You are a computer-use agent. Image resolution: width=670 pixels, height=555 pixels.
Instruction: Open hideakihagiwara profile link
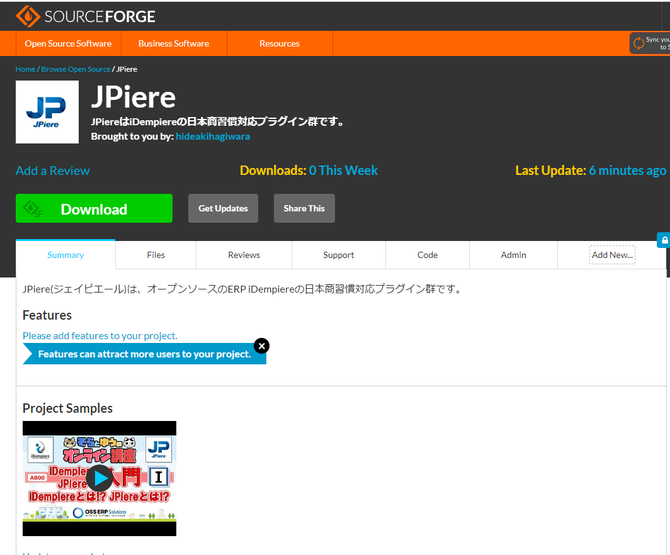[x=213, y=136]
